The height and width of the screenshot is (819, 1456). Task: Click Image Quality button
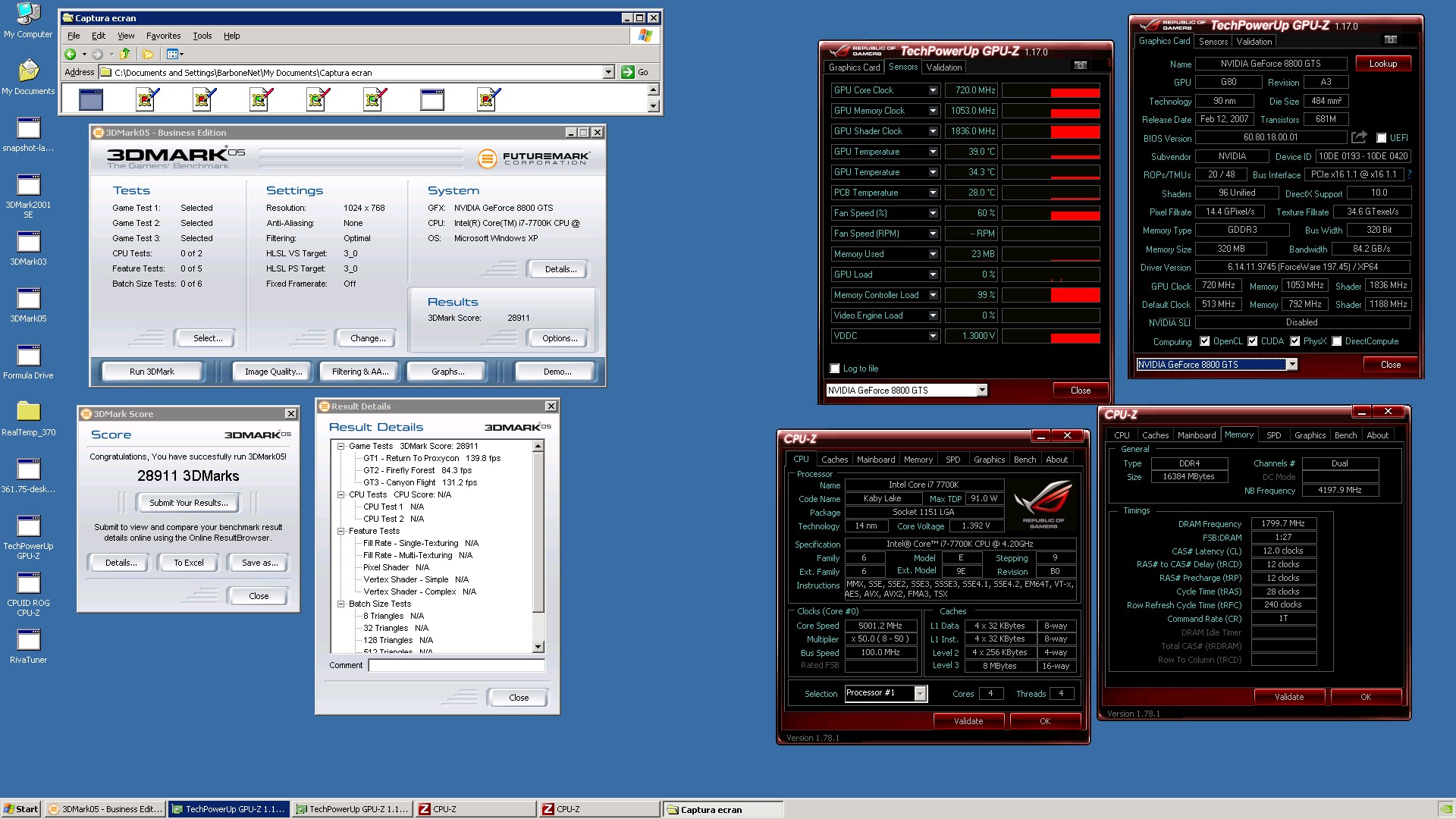coord(273,372)
